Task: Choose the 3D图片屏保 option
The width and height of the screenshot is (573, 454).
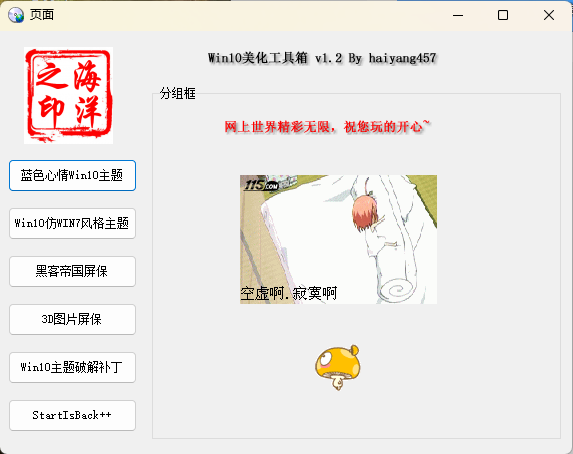Action: click(72, 319)
